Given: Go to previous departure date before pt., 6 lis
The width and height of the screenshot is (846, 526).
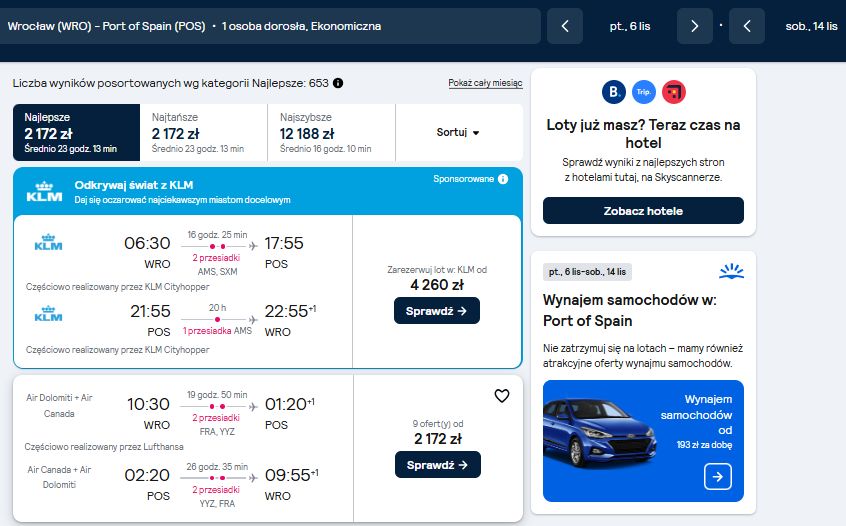Looking at the screenshot, I should point(565,26).
